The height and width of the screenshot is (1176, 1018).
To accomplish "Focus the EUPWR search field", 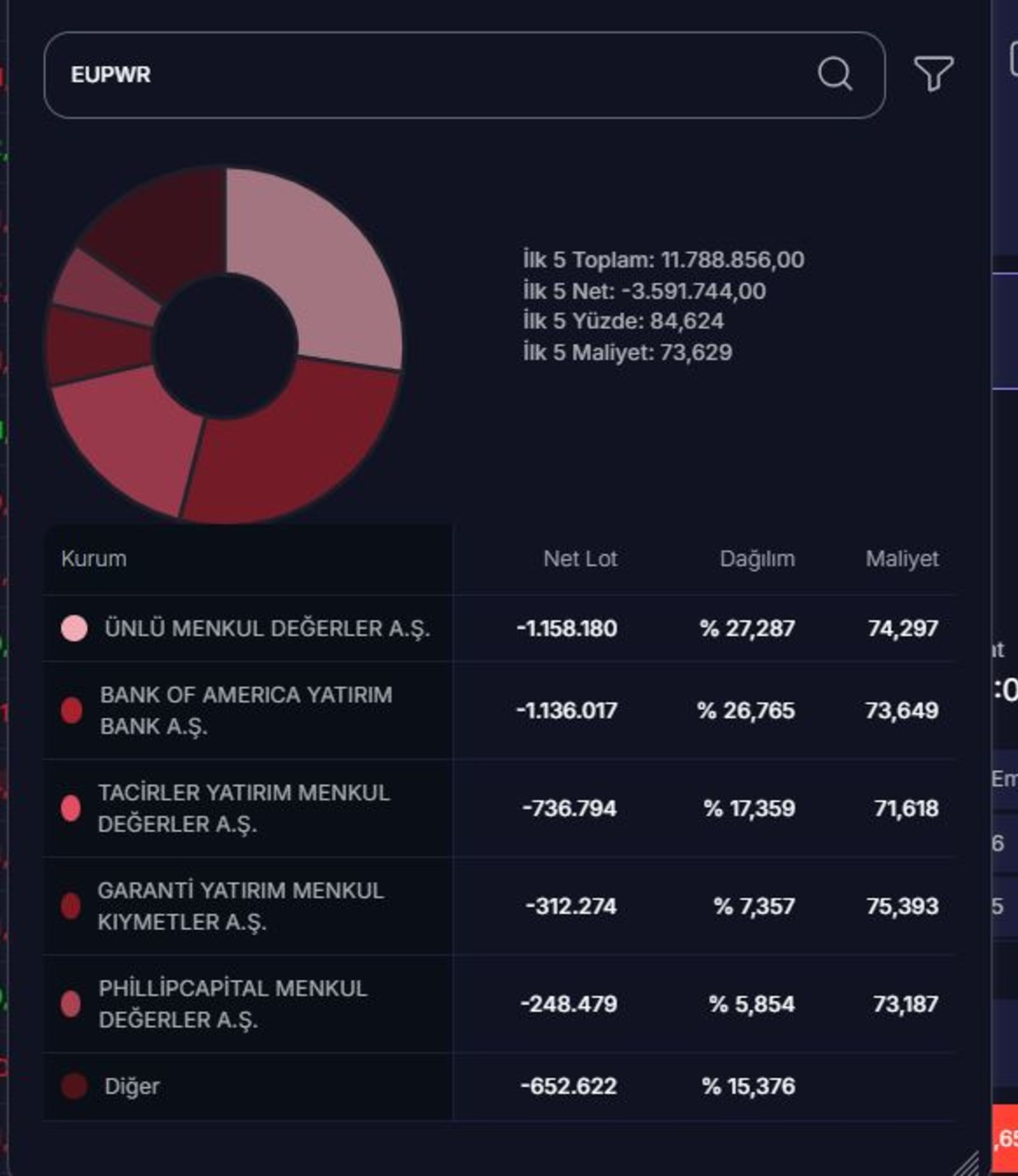I will click(464, 75).
